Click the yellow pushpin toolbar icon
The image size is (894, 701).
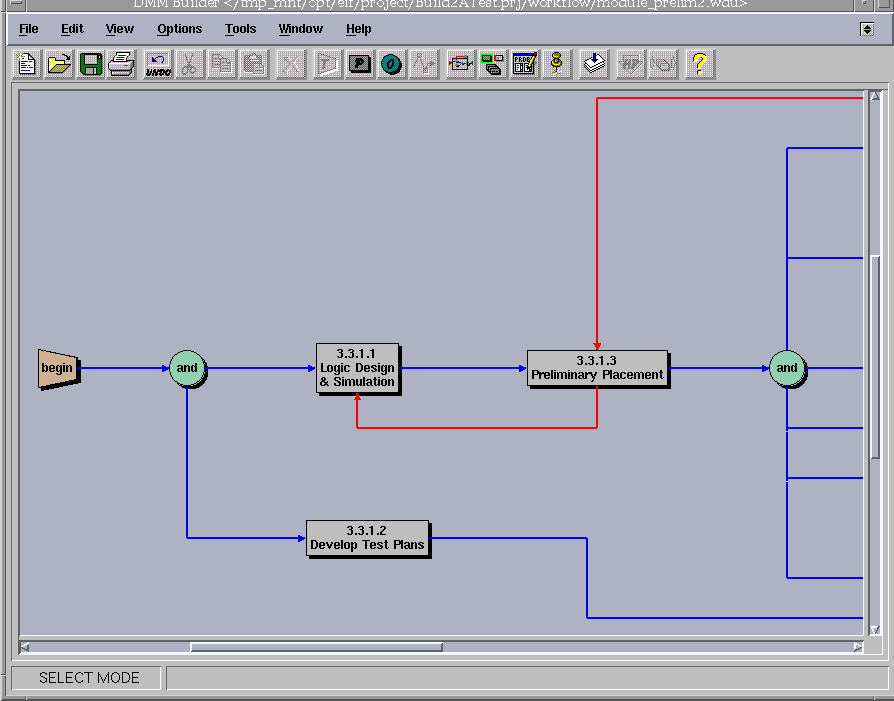557,65
